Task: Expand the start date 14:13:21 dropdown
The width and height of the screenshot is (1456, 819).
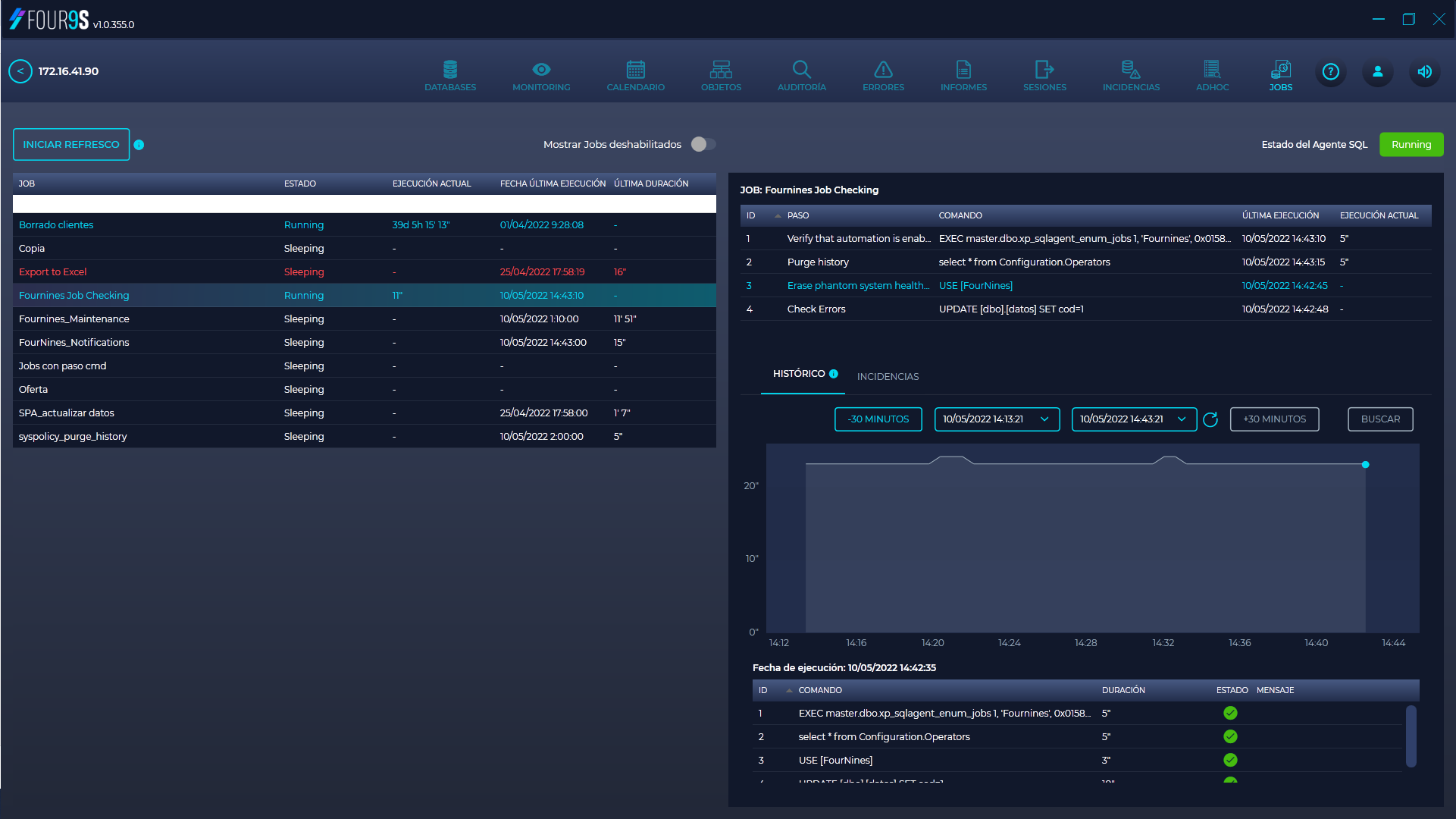Action: click(1044, 419)
